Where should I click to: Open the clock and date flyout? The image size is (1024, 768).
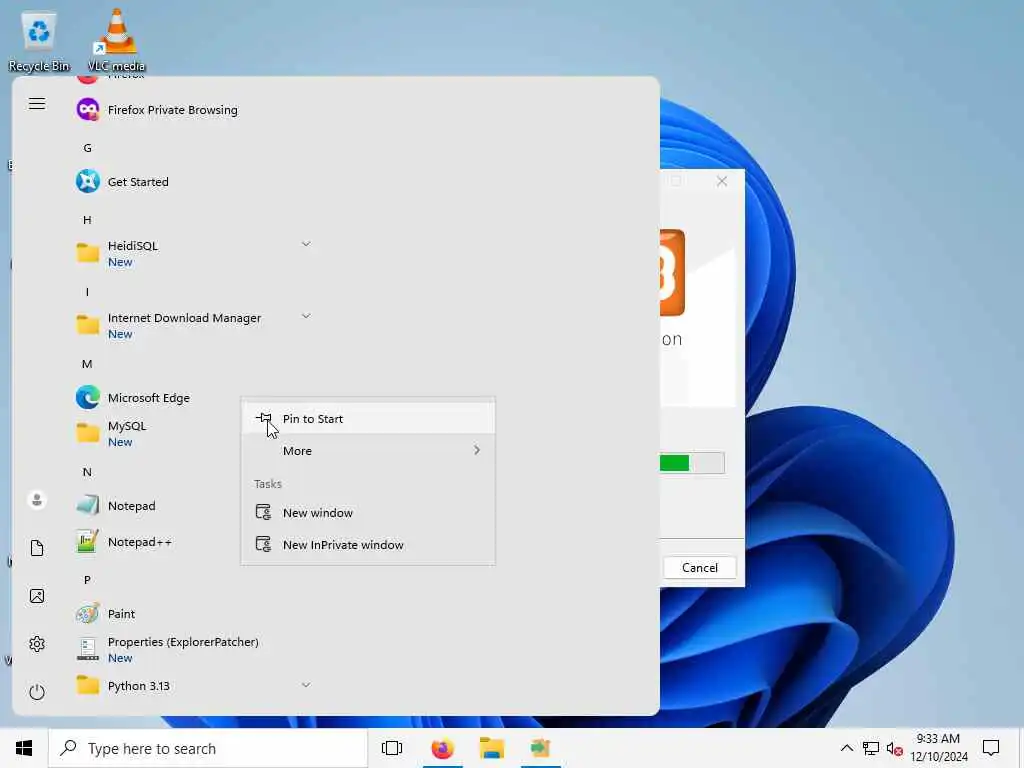(938, 748)
